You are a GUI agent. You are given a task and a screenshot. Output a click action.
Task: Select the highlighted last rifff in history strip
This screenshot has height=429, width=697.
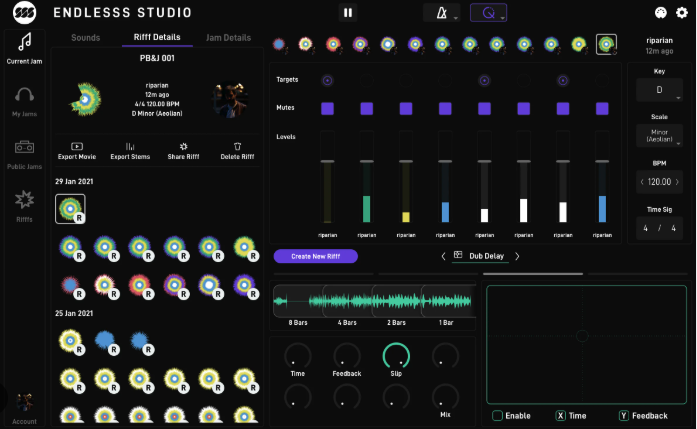click(x=606, y=44)
